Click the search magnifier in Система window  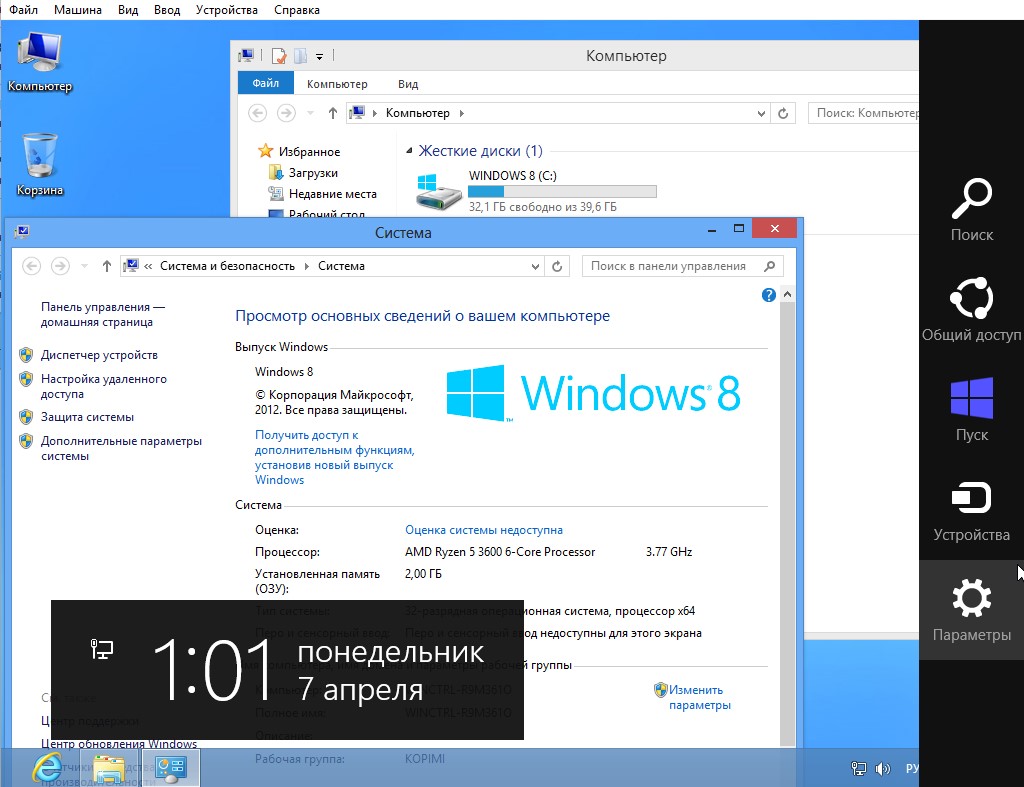pos(769,266)
